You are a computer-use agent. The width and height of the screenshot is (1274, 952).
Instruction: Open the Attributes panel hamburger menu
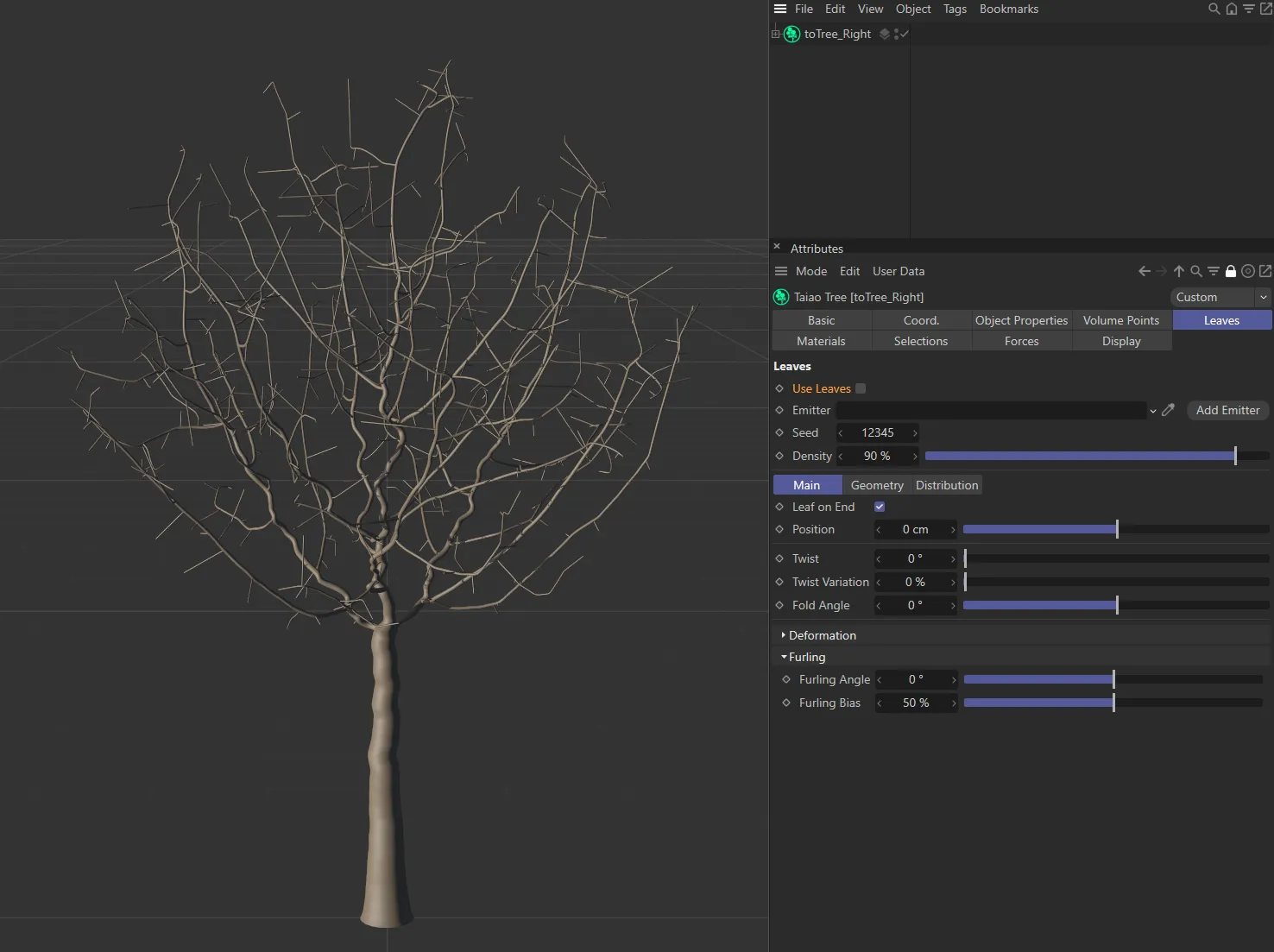pyautogui.click(x=781, y=271)
